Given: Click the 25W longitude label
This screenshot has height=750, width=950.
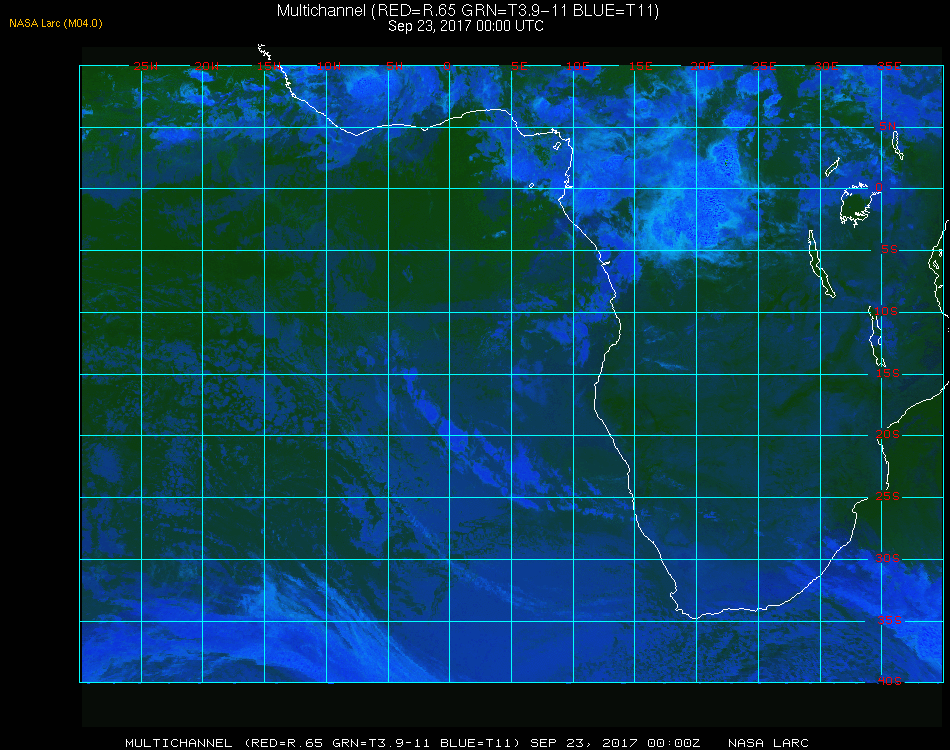Looking at the screenshot, I should (x=145, y=66).
